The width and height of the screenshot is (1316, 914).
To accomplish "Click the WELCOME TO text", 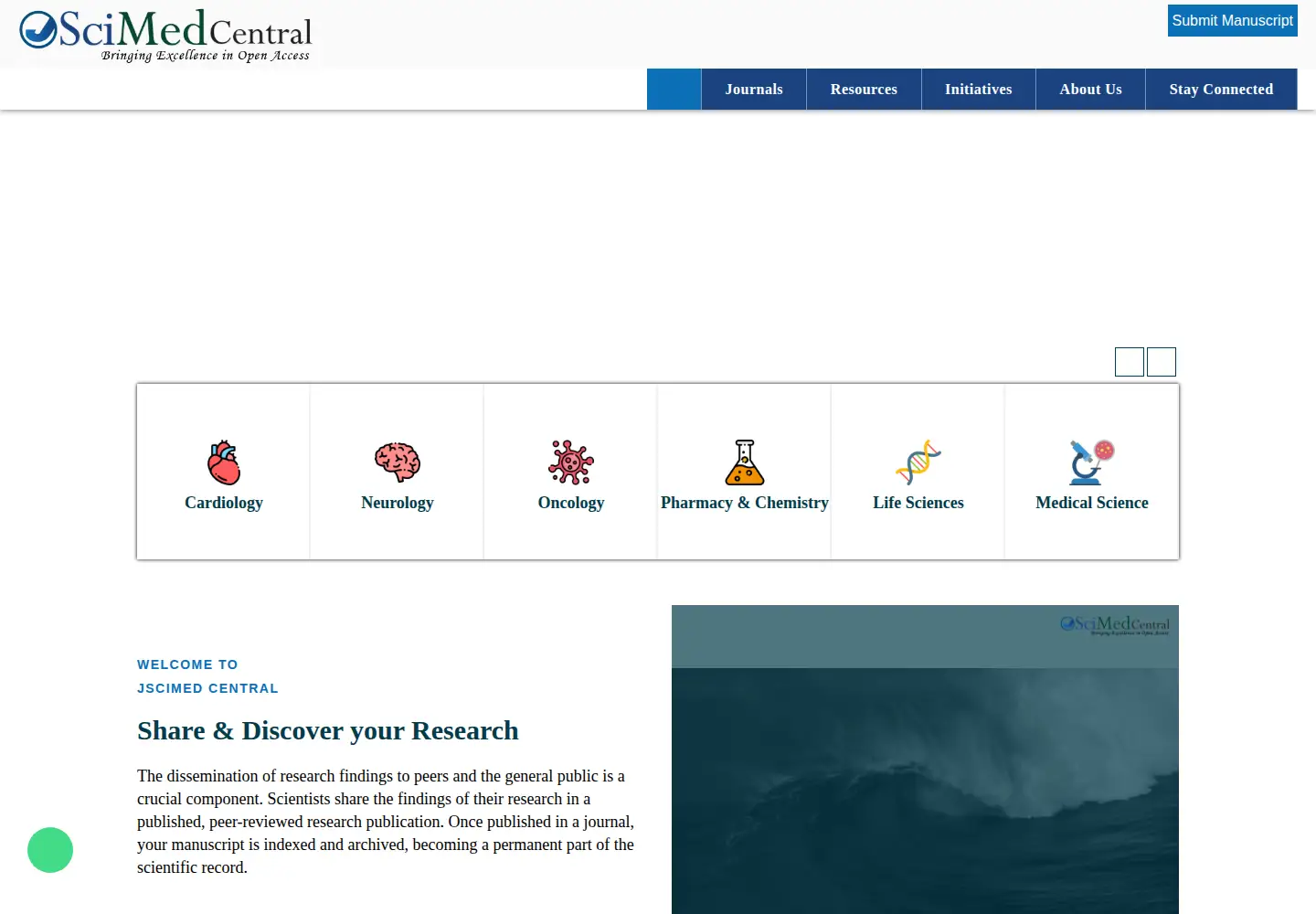I will tap(187, 664).
